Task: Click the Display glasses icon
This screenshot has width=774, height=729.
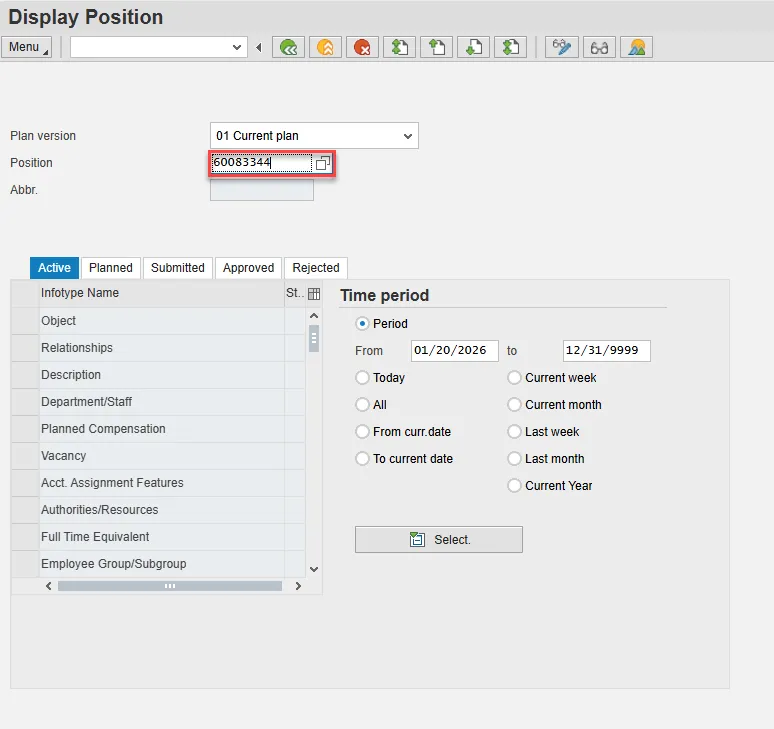Action: pyautogui.click(x=599, y=47)
